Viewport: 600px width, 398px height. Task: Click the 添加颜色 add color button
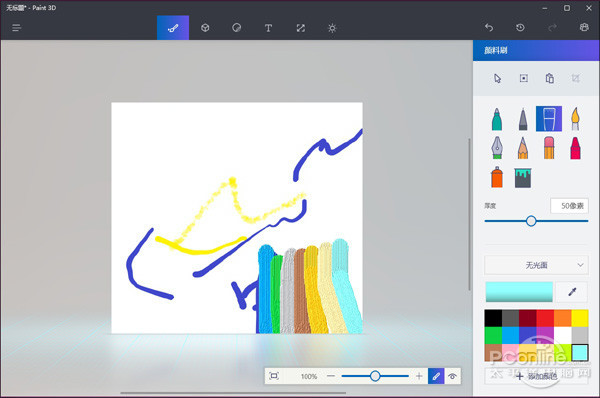click(x=535, y=376)
